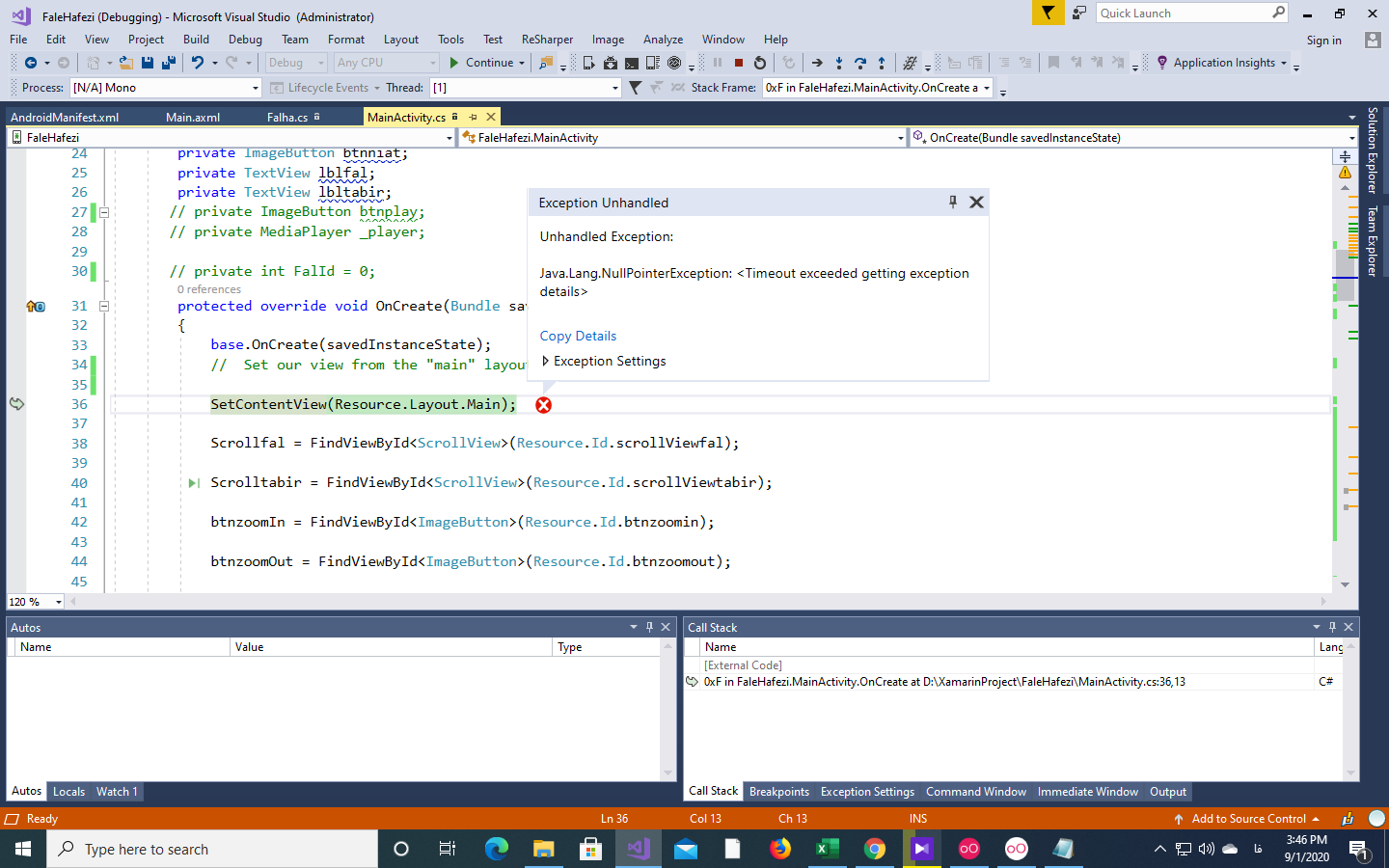The height and width of the screenshot is (868, 1389).
Task: Click the Step Into arrow icon
Action: (839, 63)
